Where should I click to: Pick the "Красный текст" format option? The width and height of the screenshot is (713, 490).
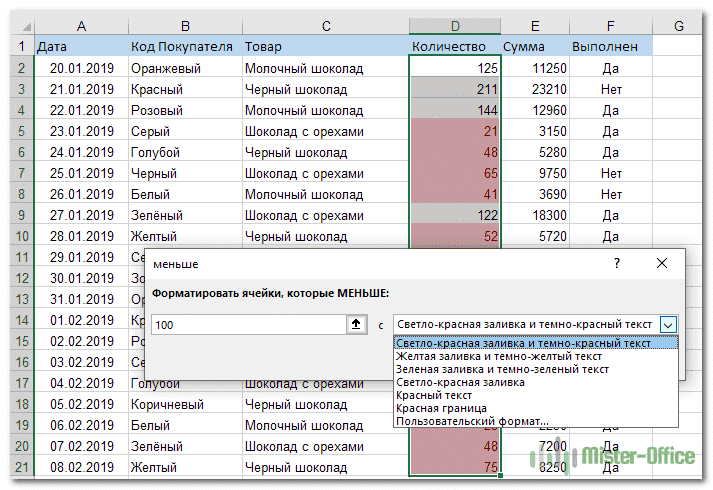pos(434,395)
